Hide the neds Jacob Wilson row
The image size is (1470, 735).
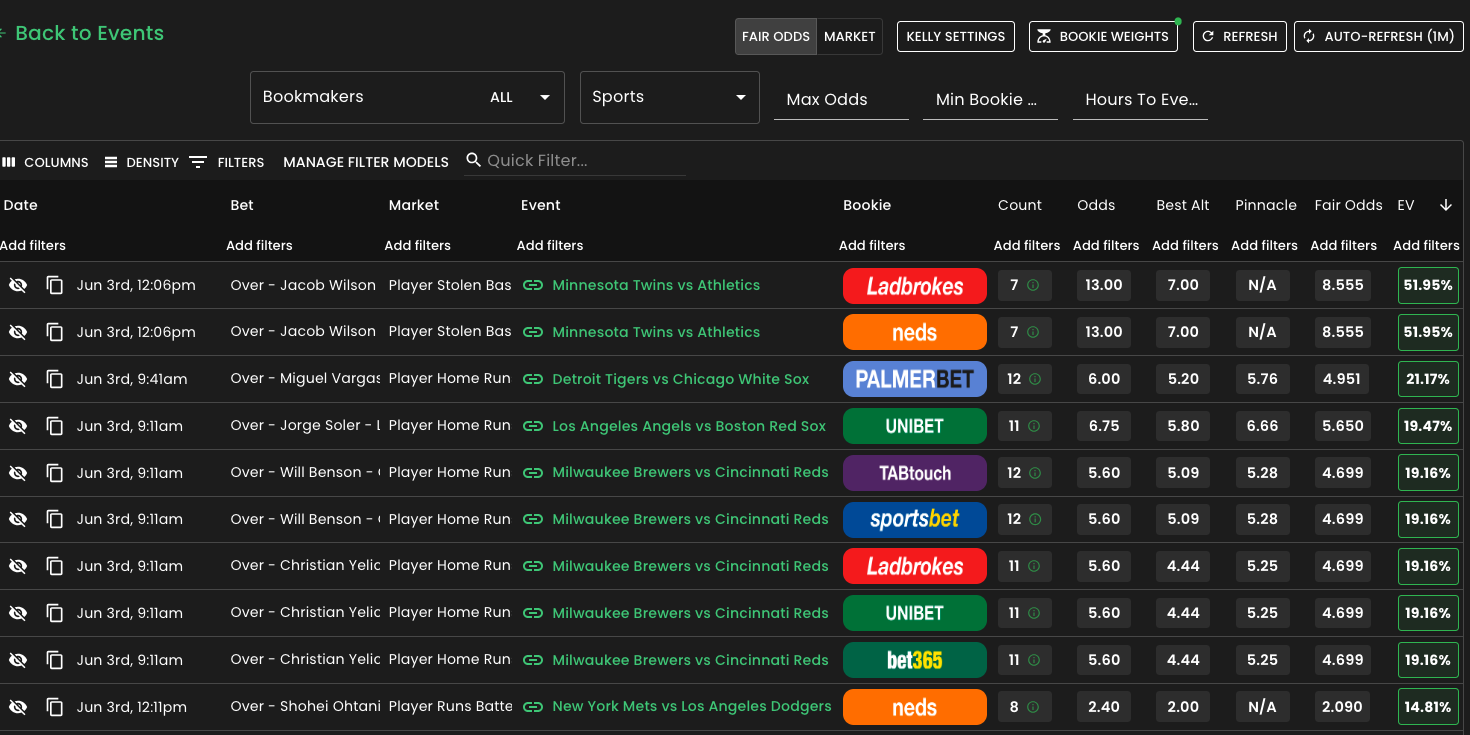click(17, 332)
